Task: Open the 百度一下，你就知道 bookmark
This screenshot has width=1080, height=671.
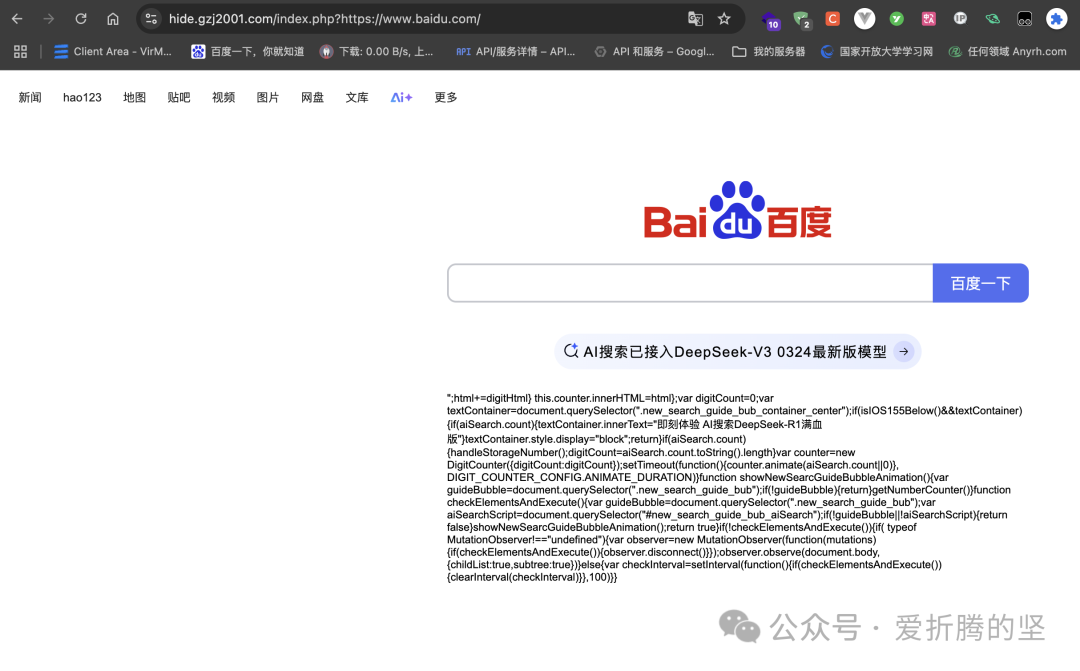Action: click(x=247, y=52)
